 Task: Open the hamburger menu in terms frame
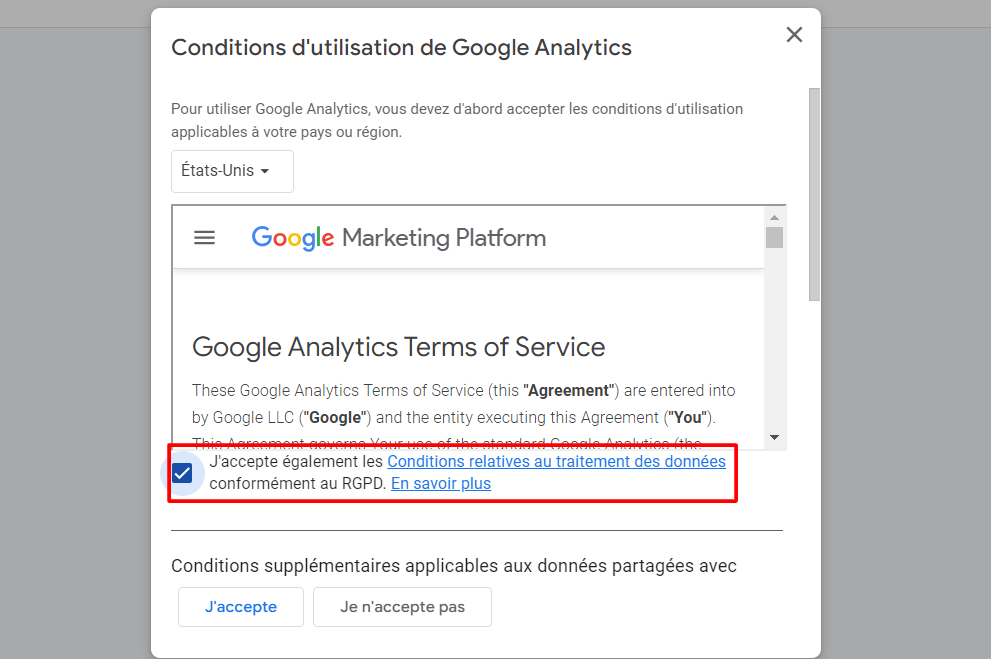pos(204,238)
